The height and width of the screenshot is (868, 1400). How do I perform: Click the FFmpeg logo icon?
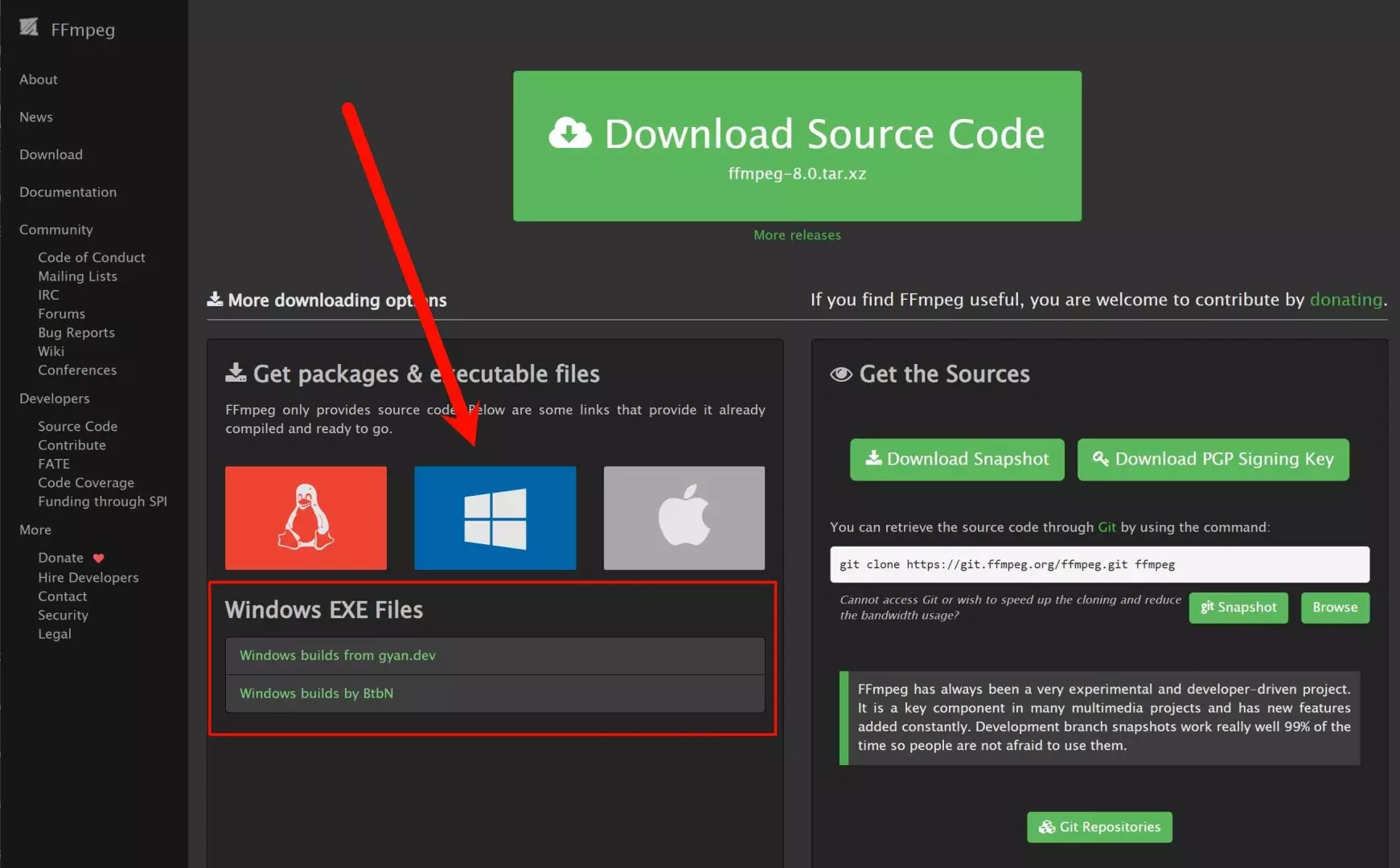[x=29, y=27]
